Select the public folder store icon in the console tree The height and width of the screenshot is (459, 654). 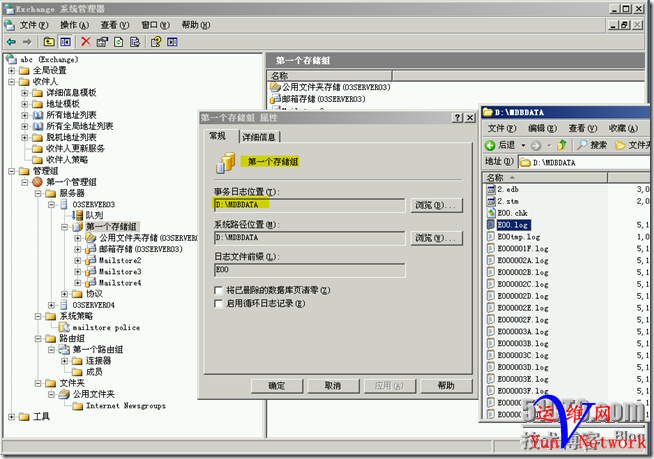coord(91,238)
